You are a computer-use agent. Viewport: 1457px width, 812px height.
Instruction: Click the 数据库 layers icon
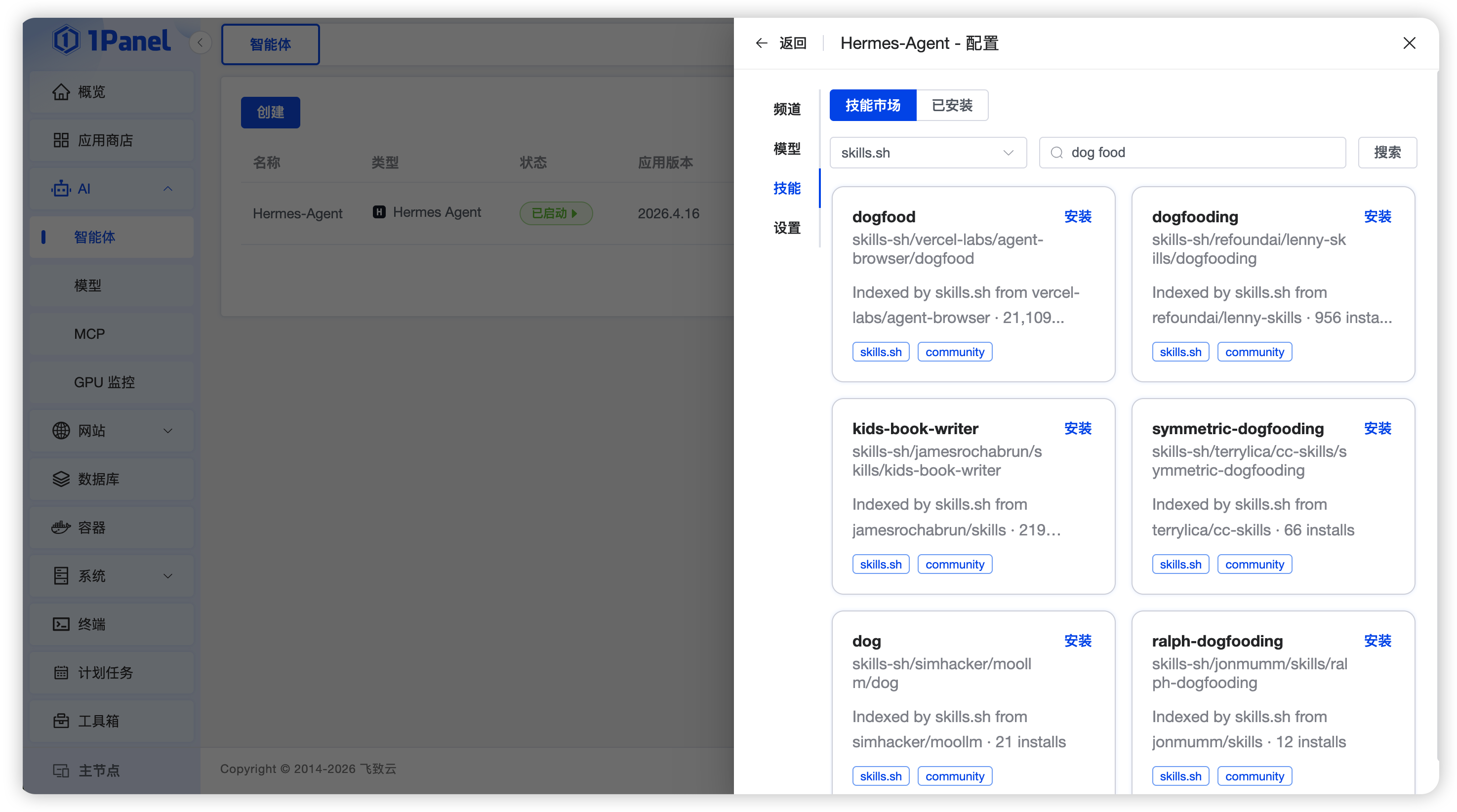pyautogui.click(x=61, y=479)
